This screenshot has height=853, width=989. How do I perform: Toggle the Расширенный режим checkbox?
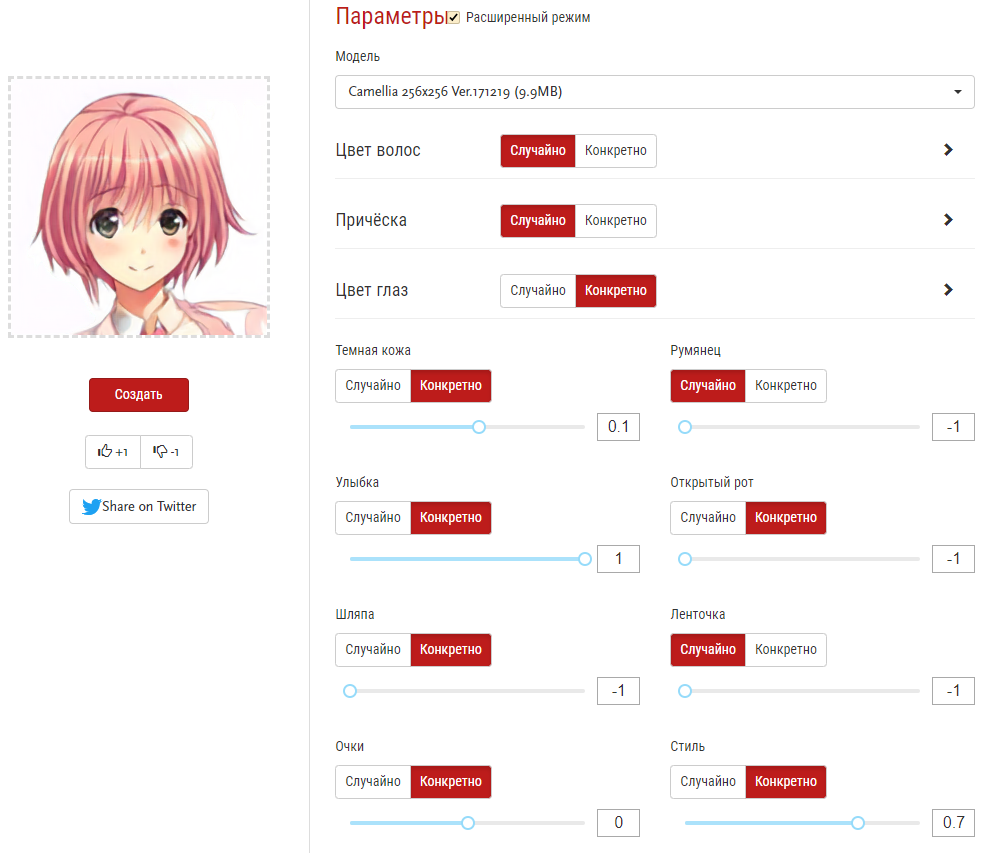point(454,18)
